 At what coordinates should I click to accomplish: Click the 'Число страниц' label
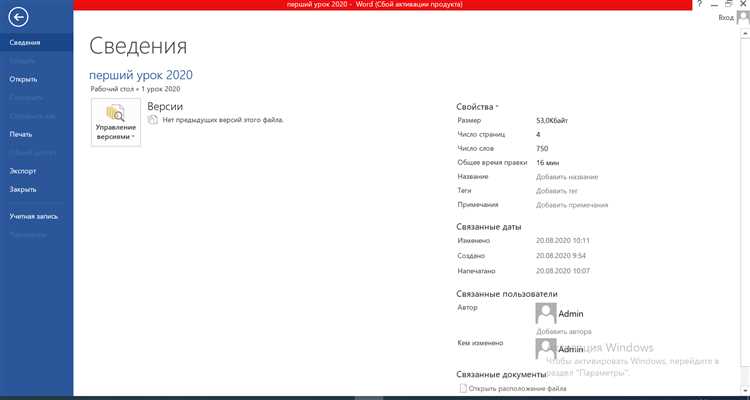[481, 134]
